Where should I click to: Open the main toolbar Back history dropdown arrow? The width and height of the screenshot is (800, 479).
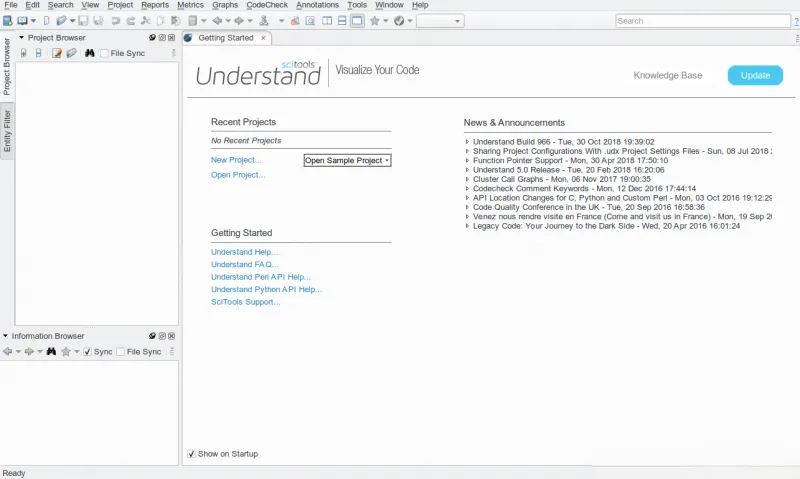click(228, 21)
